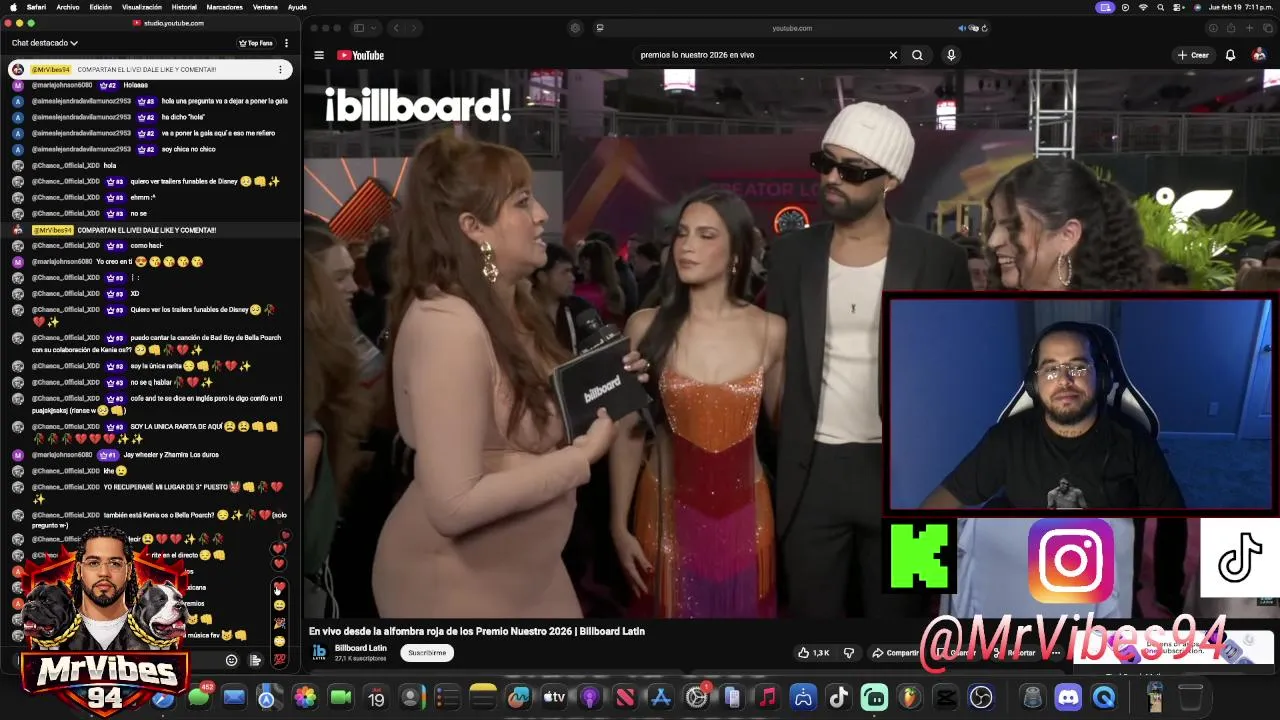Open pinned message options menu
Screen dimensions: 1280x720
(x=280, y=69)
